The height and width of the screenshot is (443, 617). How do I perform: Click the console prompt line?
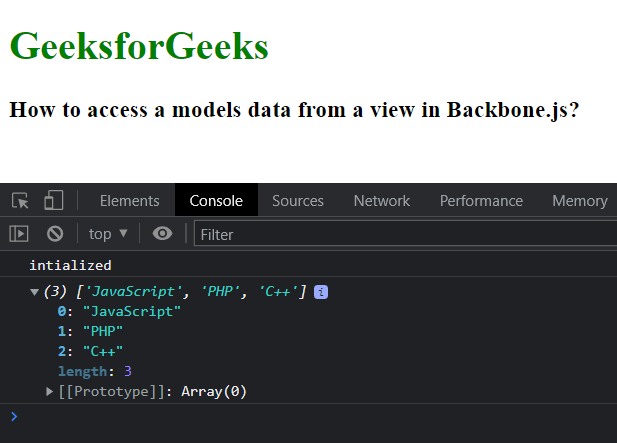[300, 416]
